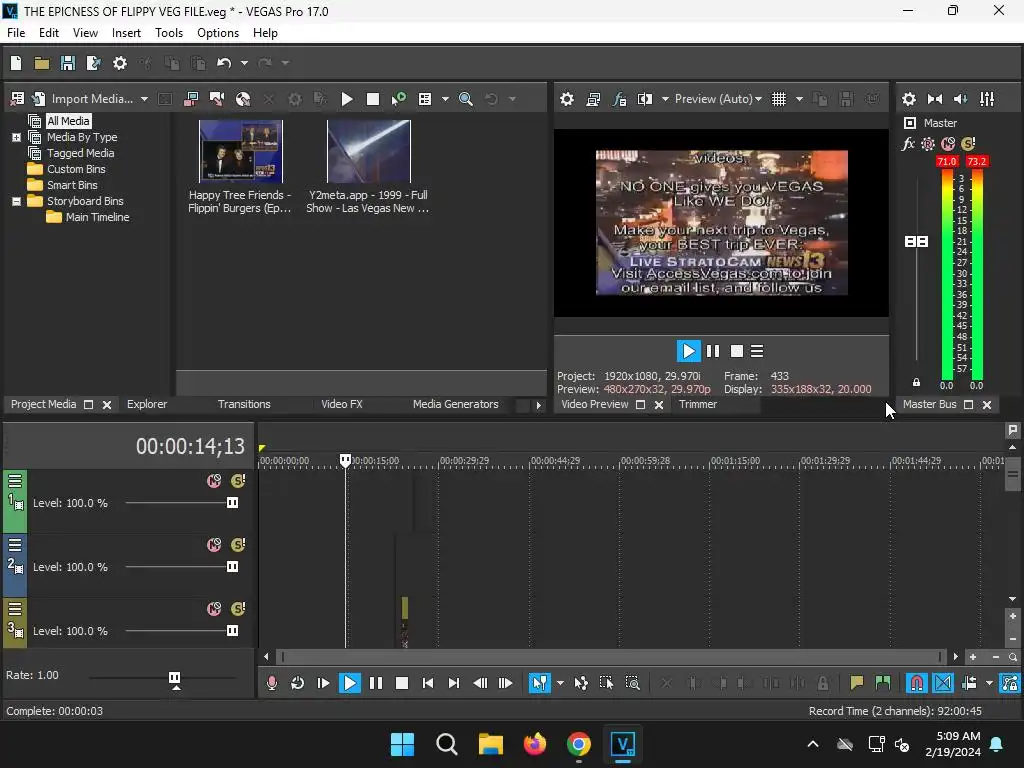Select Normal Edit tool in timeline toolbar
Screen dimensions: 1024x768
(x=539, y=683)
